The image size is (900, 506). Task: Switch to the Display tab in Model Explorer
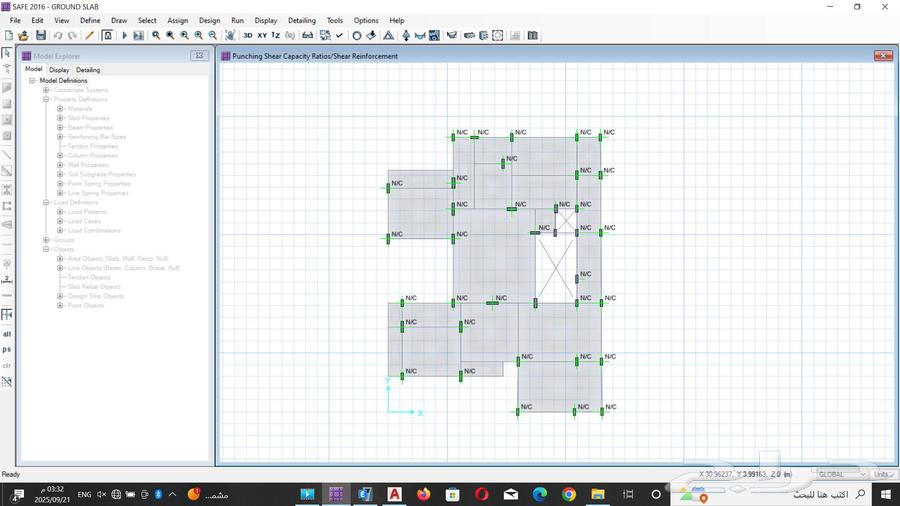(59, 70)
